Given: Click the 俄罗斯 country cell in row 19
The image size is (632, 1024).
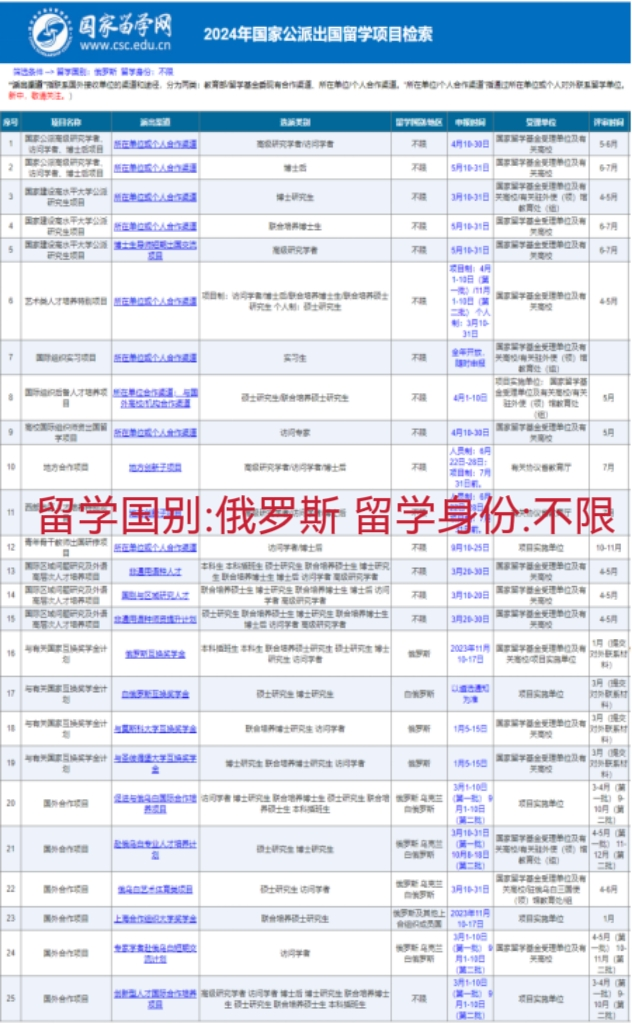Looking at the screenshot, I should click(419, 763).
